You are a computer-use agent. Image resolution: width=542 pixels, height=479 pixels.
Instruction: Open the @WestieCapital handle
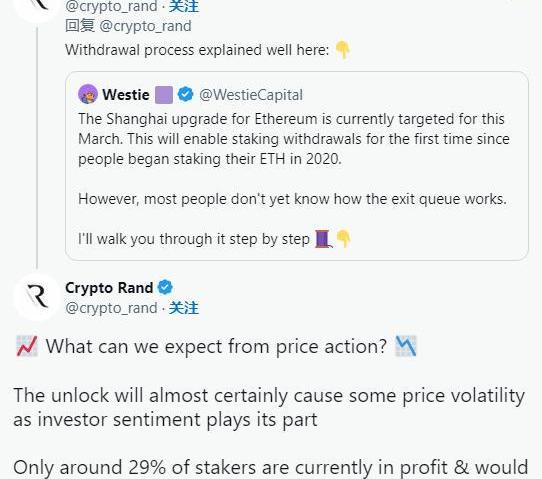coord(251,95)
